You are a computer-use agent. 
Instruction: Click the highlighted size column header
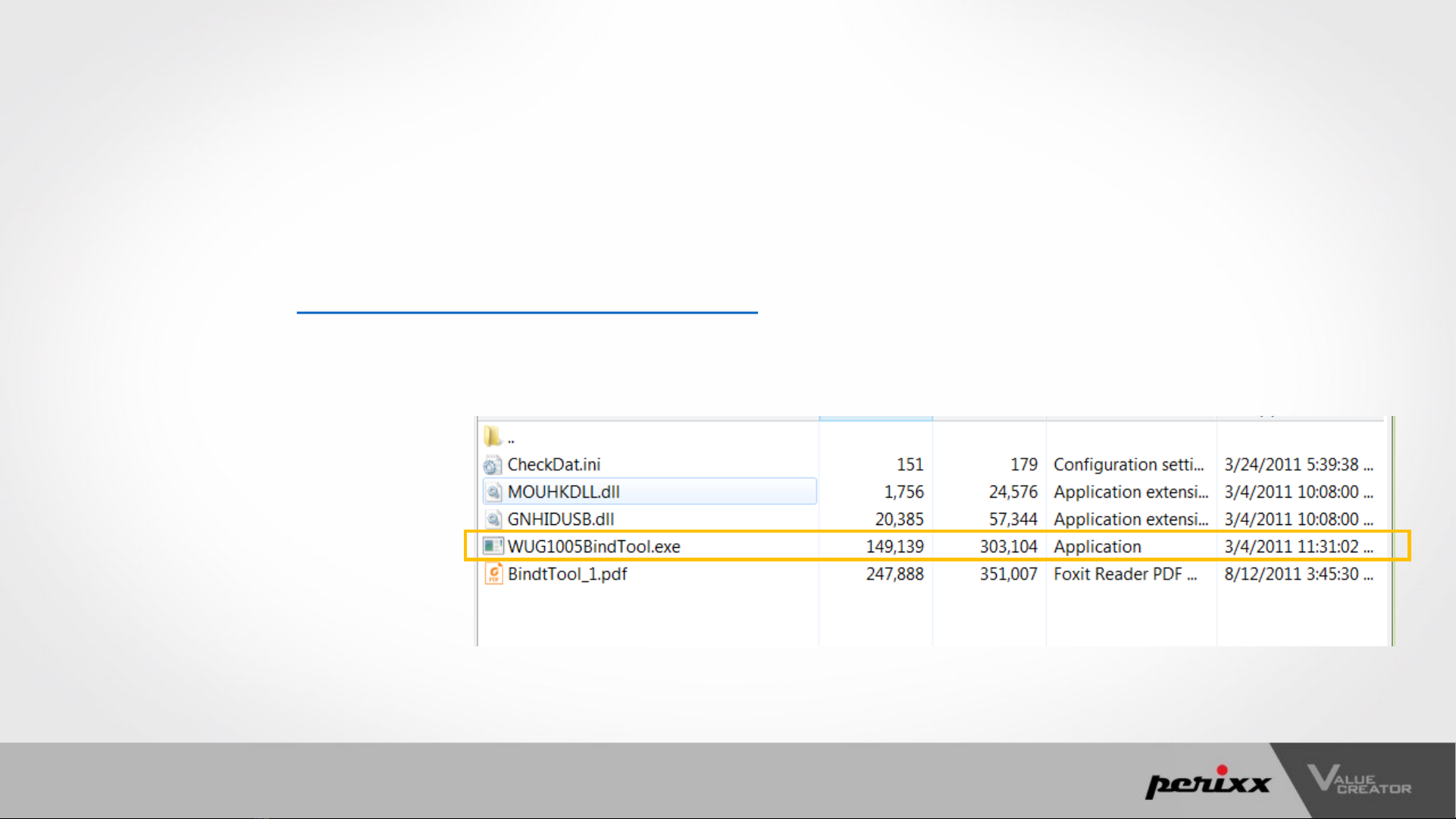875,417
